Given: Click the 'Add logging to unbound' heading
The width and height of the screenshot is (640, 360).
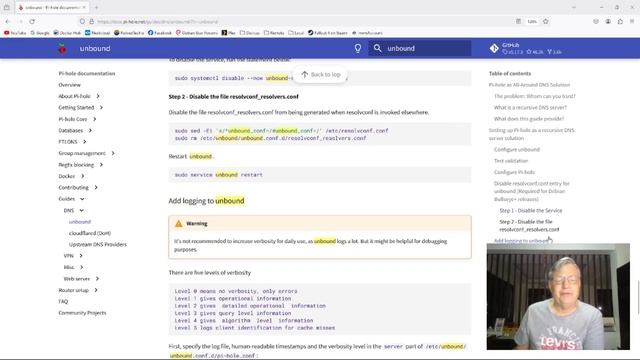Looking at the screenshot, I should point(206,201).
